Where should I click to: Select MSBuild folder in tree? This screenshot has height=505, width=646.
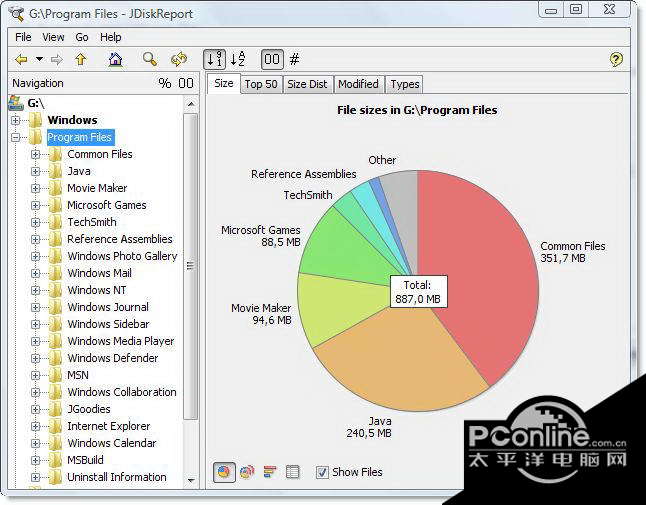pos(85,460)
